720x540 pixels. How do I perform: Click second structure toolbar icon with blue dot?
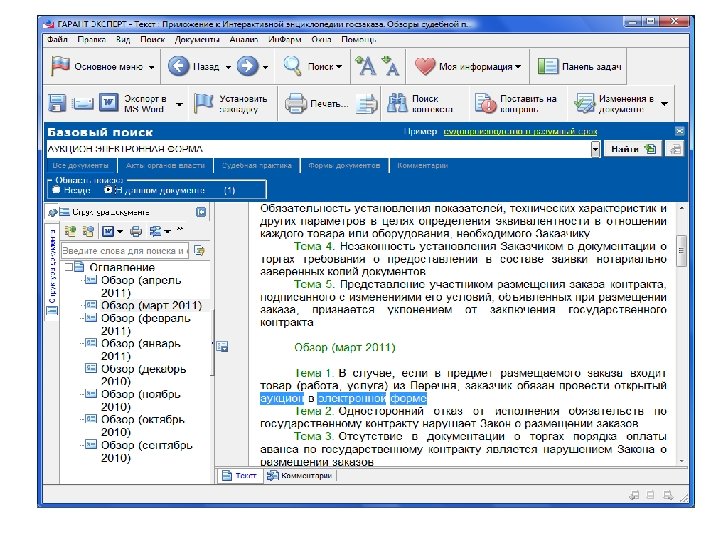pos(87,231)
